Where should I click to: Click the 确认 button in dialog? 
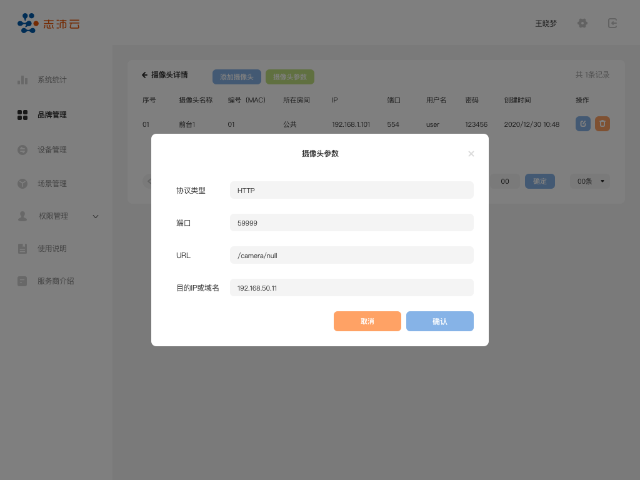[x=440, y=321]
